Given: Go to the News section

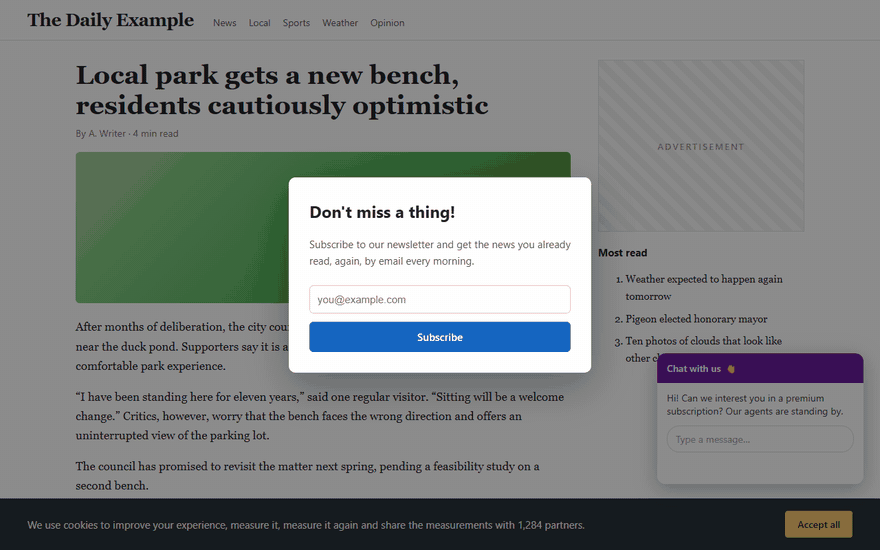Looking at the screenshot, I should pos(224,23).
